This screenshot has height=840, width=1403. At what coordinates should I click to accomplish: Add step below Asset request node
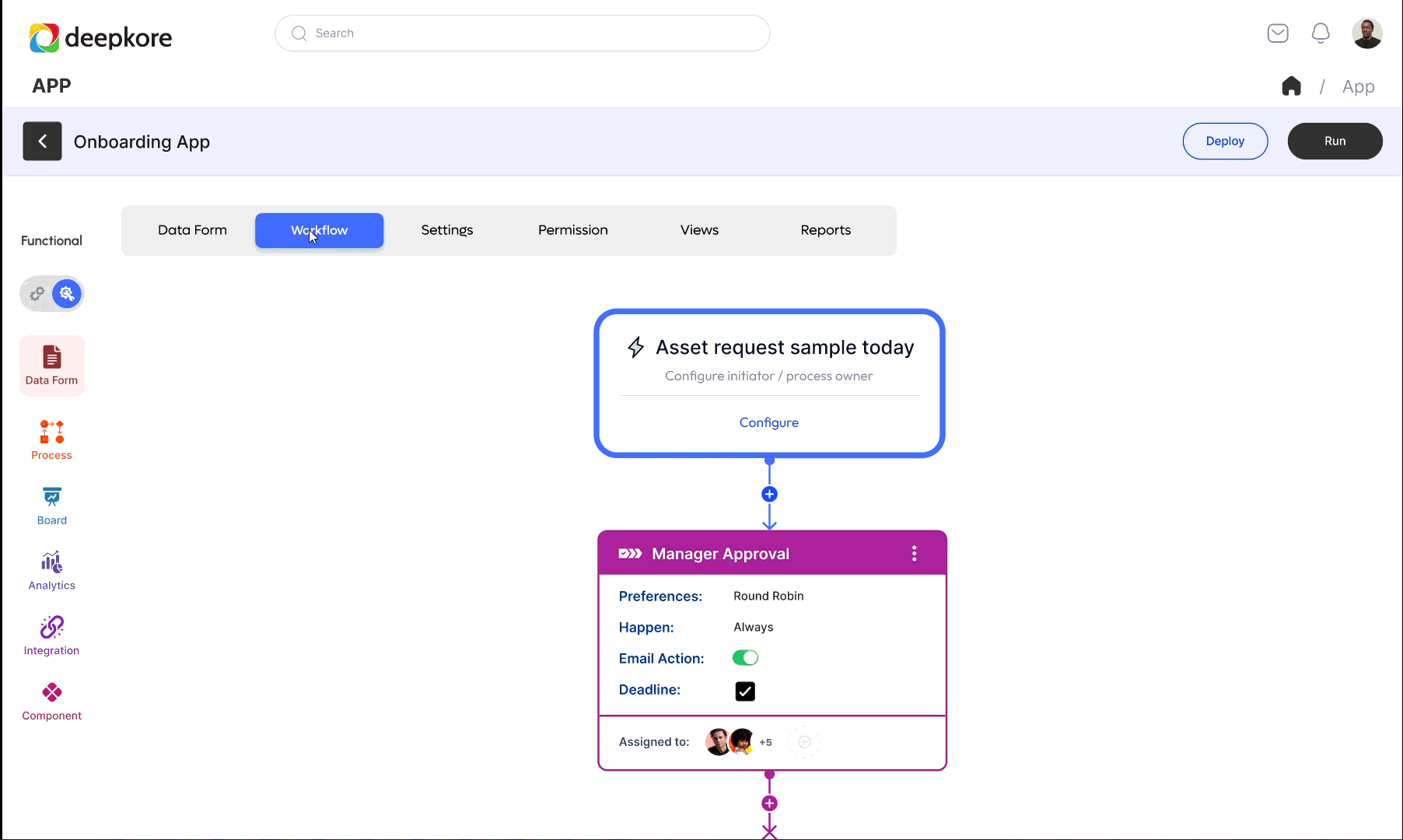click(769, 494)
